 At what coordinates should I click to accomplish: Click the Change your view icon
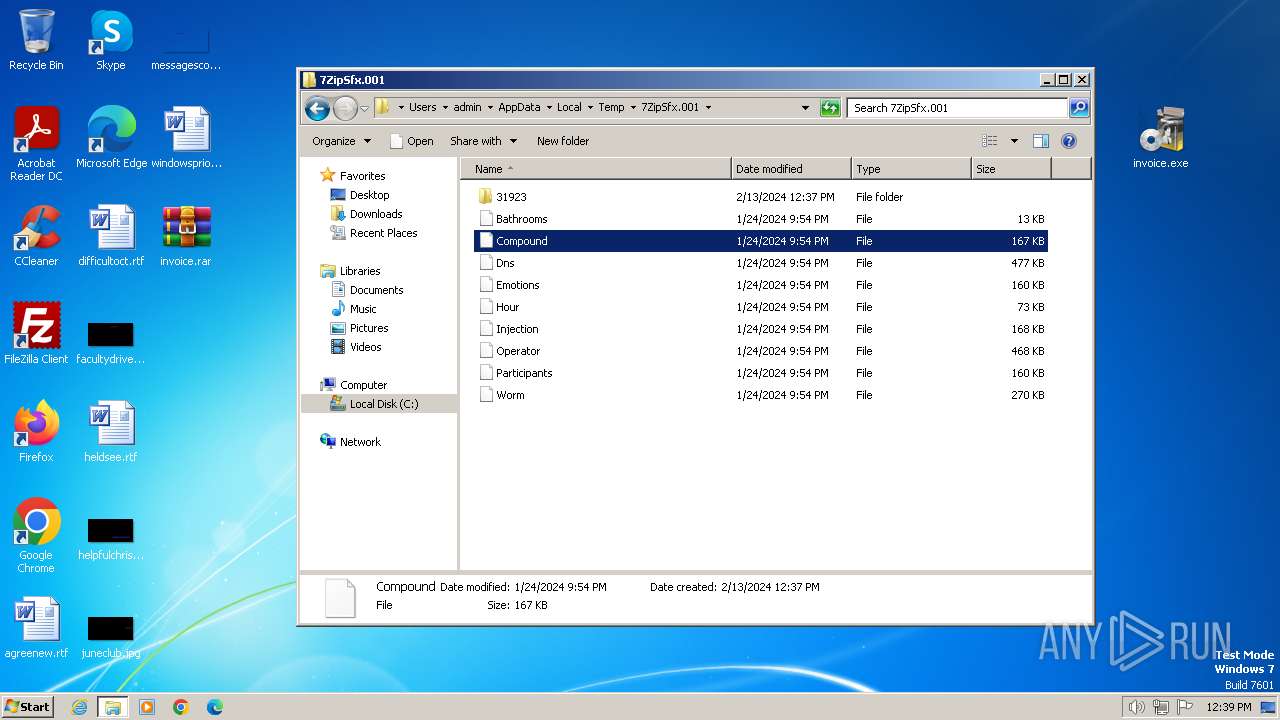[990, 141]
